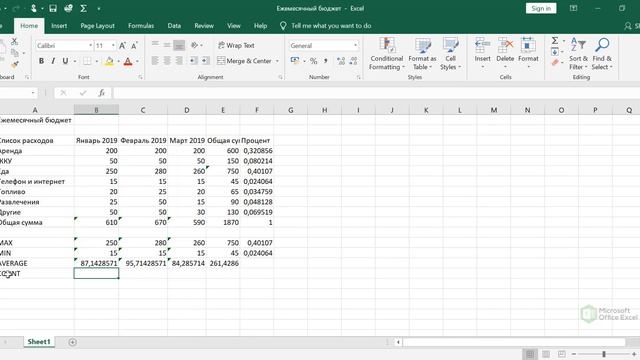640x360 pixels.
Task: Switch to Normal view in status bar
Action: [530, 354]
